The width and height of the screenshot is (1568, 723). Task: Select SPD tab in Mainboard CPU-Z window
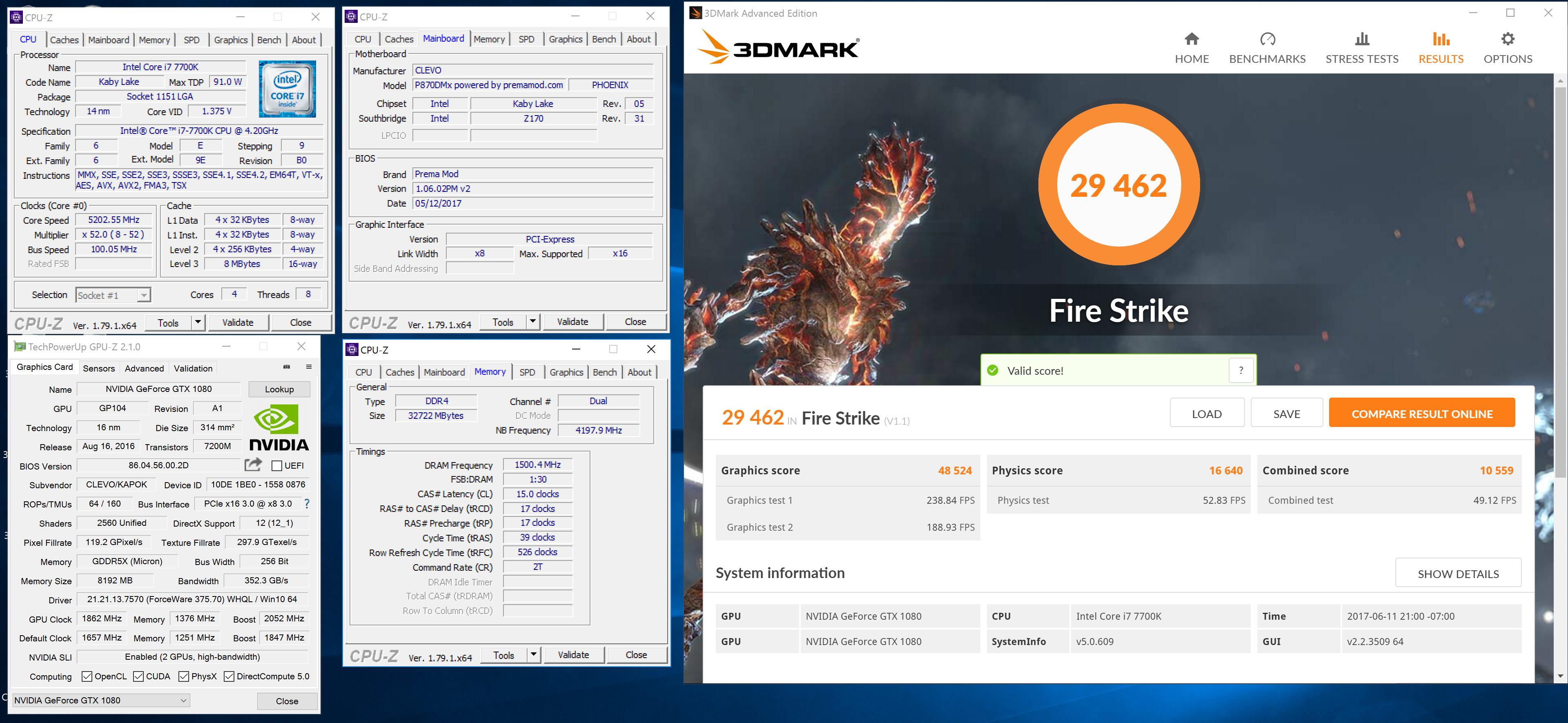pos(526,39)
